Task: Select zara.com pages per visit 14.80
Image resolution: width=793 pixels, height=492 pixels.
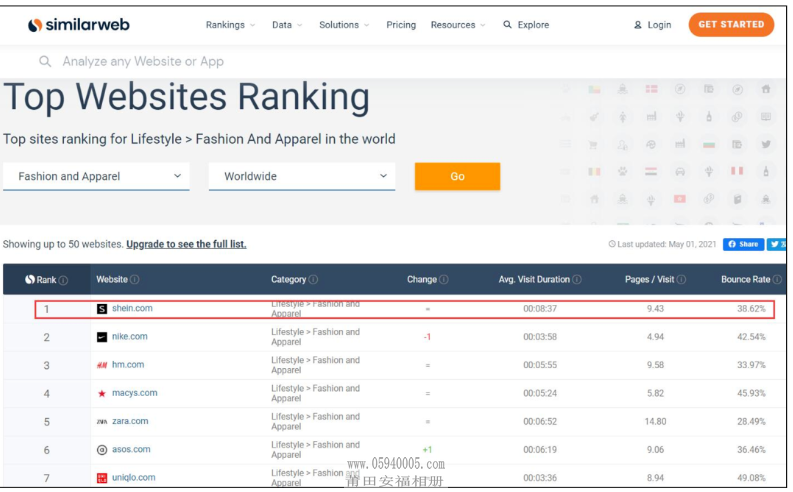Action: 655,421
